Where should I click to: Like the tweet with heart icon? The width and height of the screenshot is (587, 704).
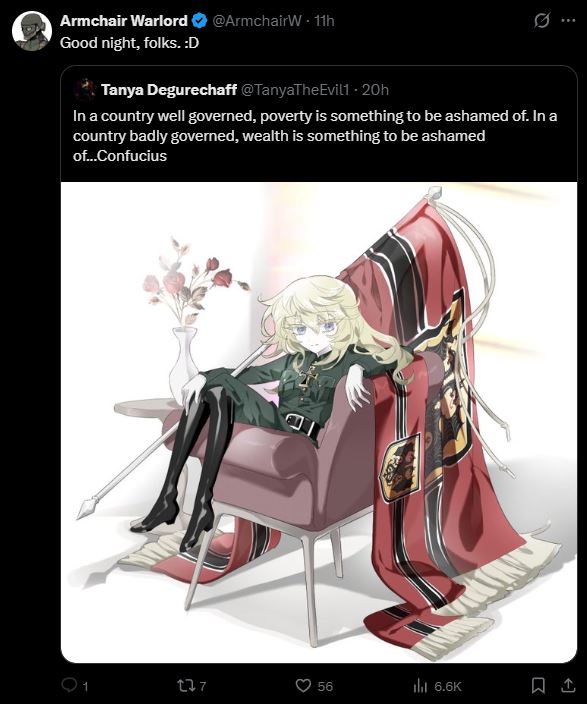303,685
